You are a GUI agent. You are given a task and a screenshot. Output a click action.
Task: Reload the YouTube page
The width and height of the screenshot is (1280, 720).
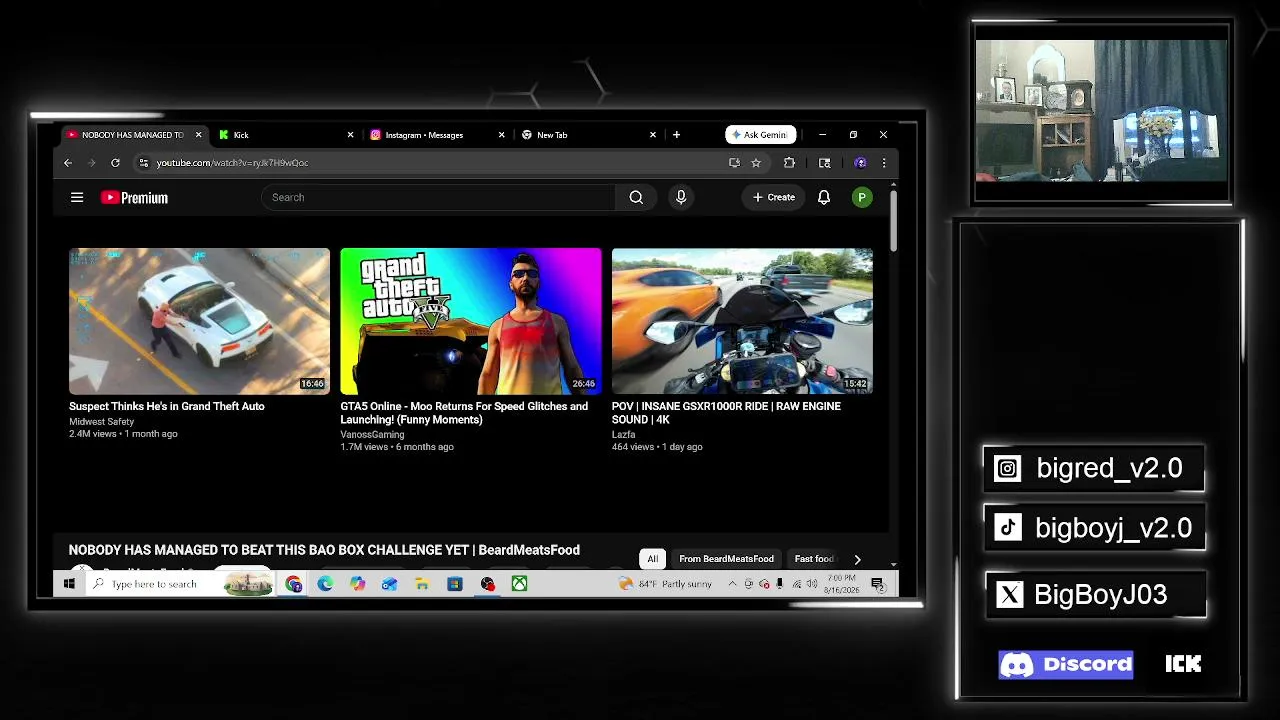115,163
